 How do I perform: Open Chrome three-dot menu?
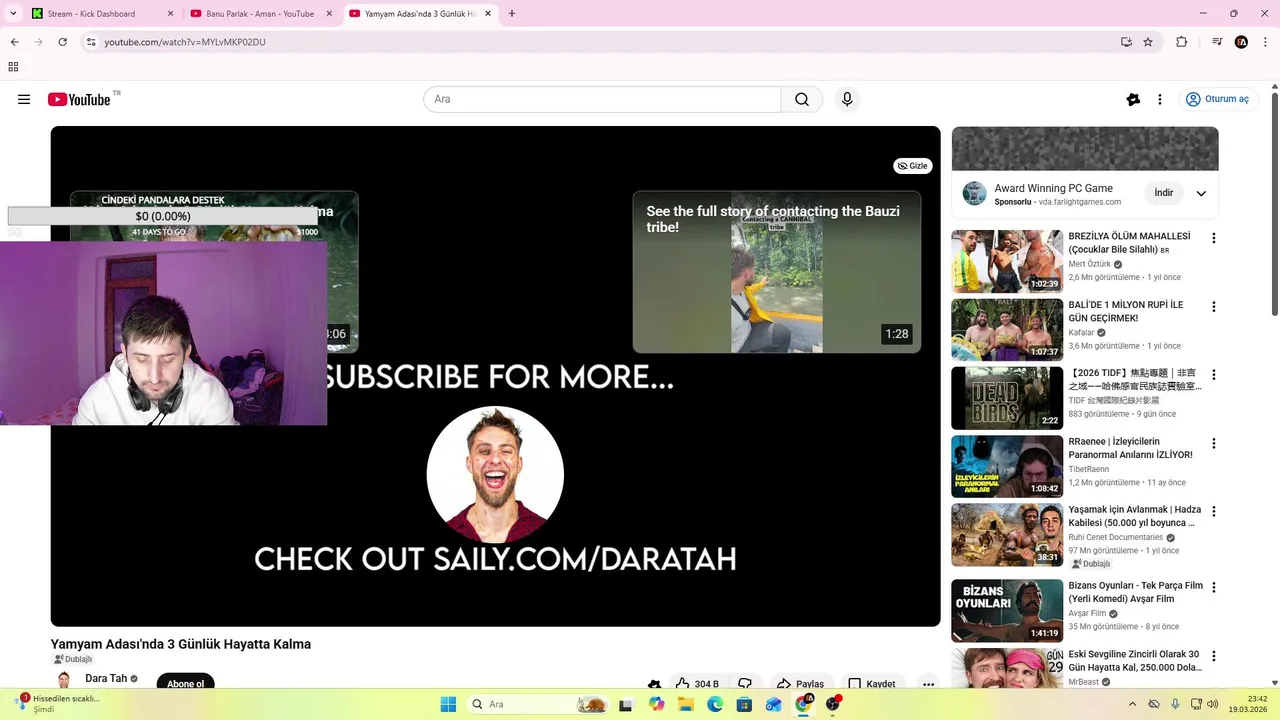(x=1265, y=42)
